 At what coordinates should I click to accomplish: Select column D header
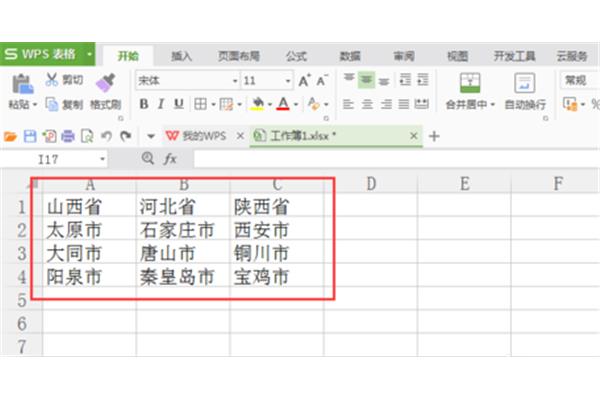pos(371,184)
